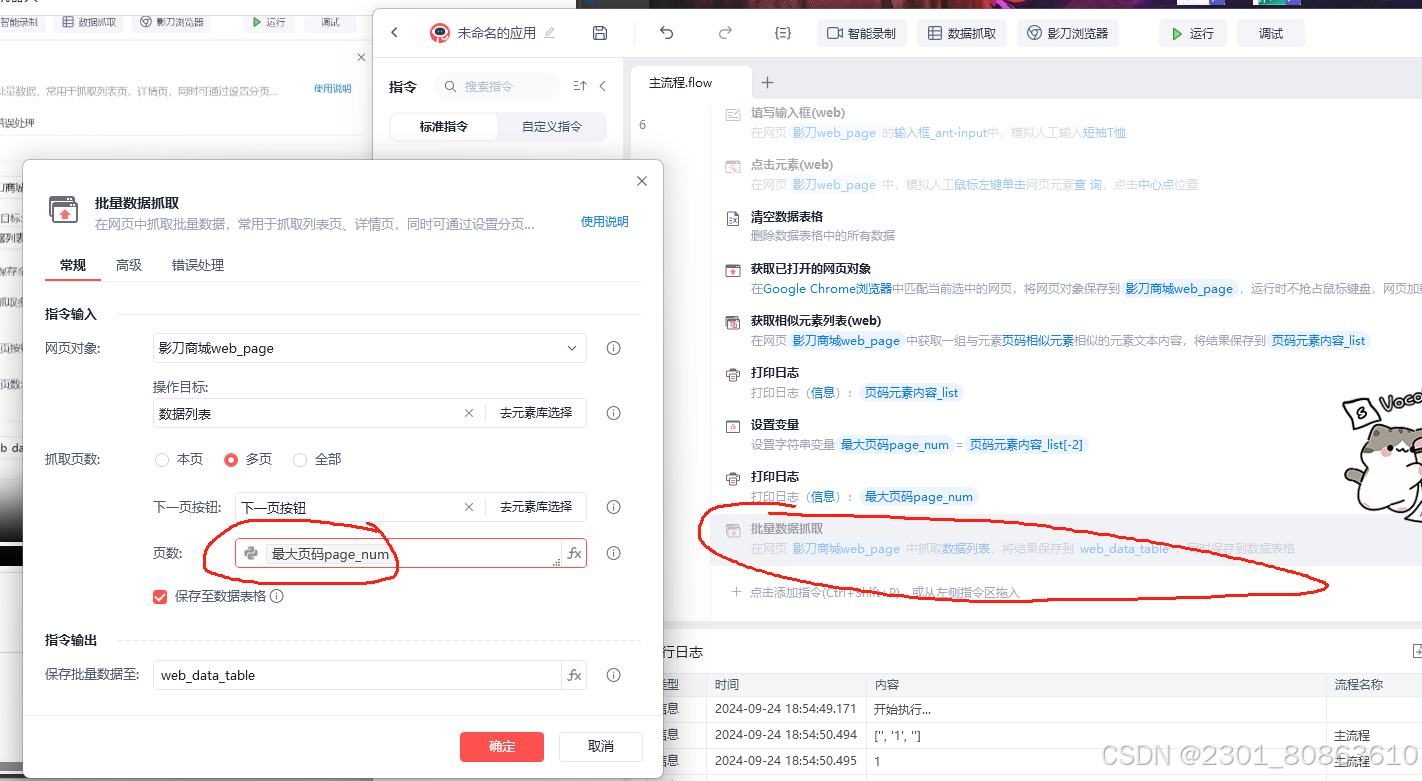
Task: Click the fx icon in 页数 field
Action: (574, 553)
